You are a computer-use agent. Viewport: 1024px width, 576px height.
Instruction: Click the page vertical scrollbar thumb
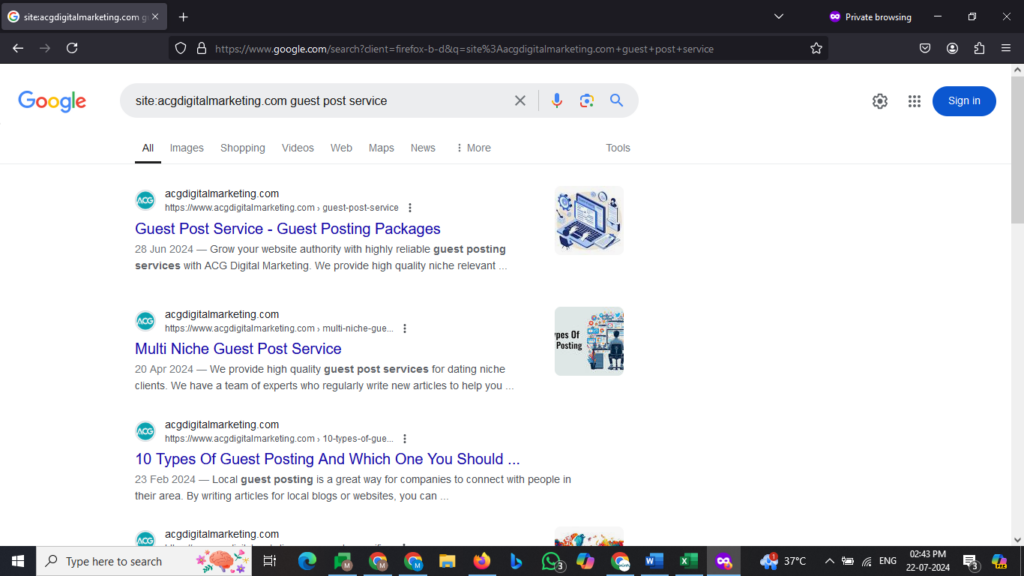click(x=1017, y=150)
